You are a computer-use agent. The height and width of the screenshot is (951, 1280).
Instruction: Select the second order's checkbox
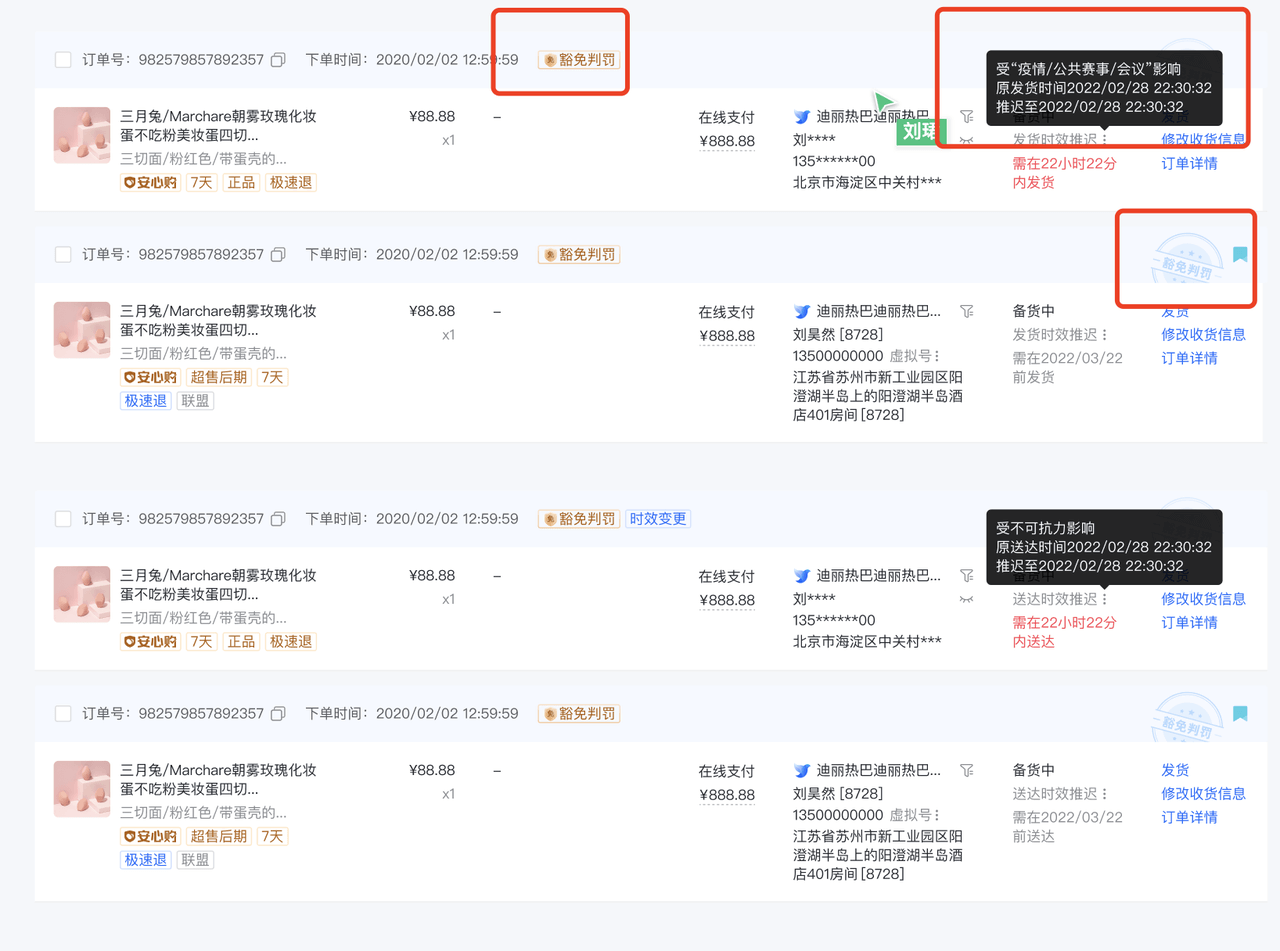tap(62, 254)
